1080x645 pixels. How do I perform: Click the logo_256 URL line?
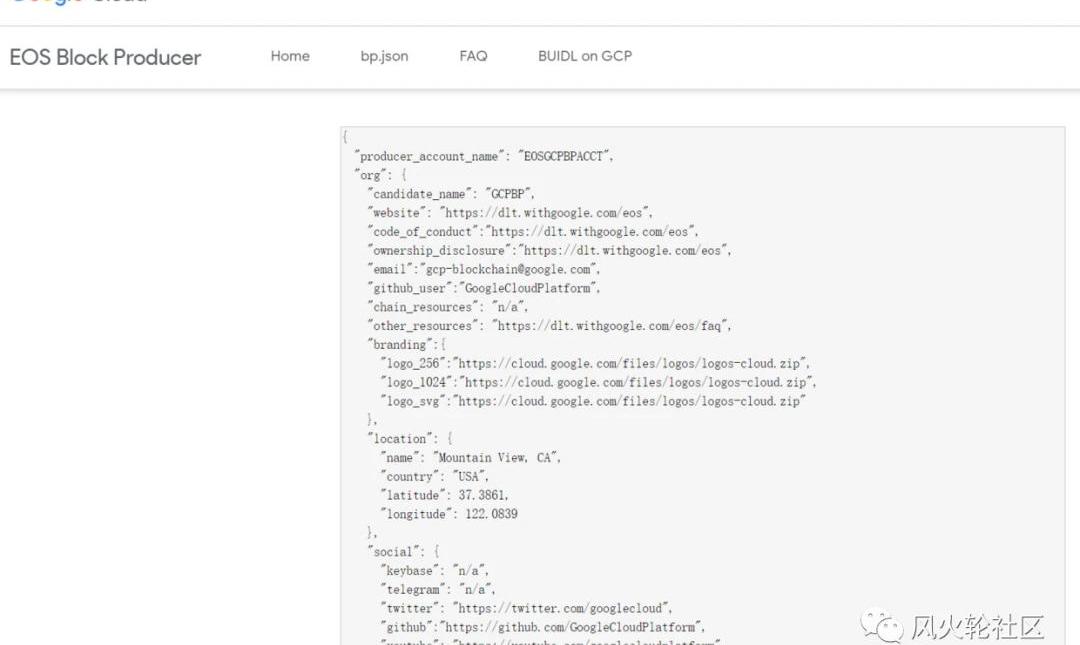(595, 363)
